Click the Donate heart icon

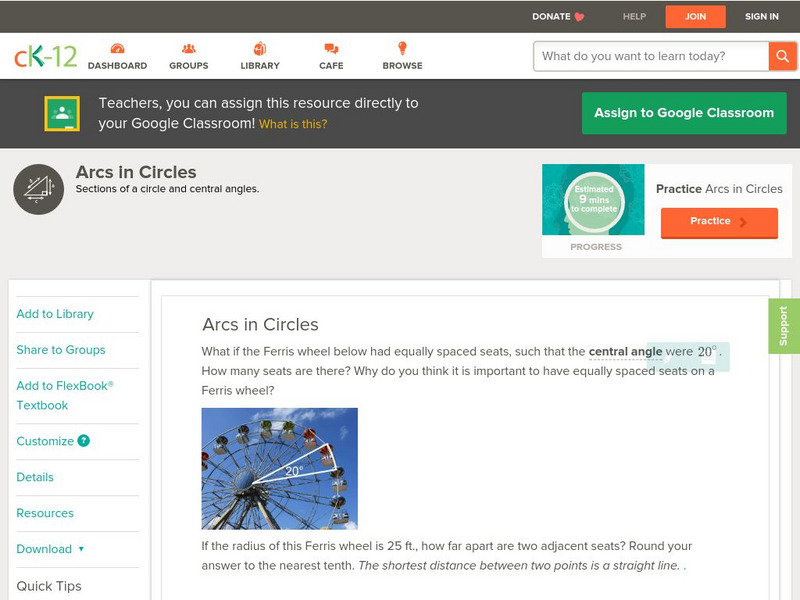[580, 17]
